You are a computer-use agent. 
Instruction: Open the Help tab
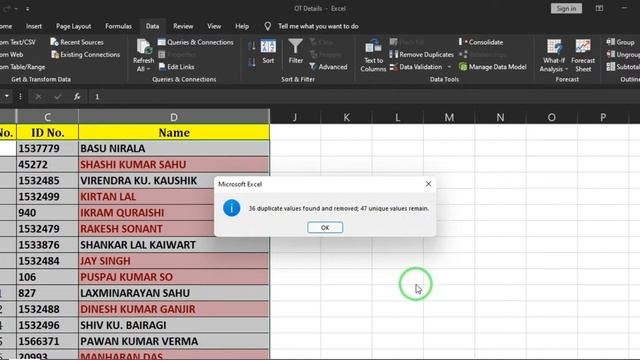(x=242, y=26)
